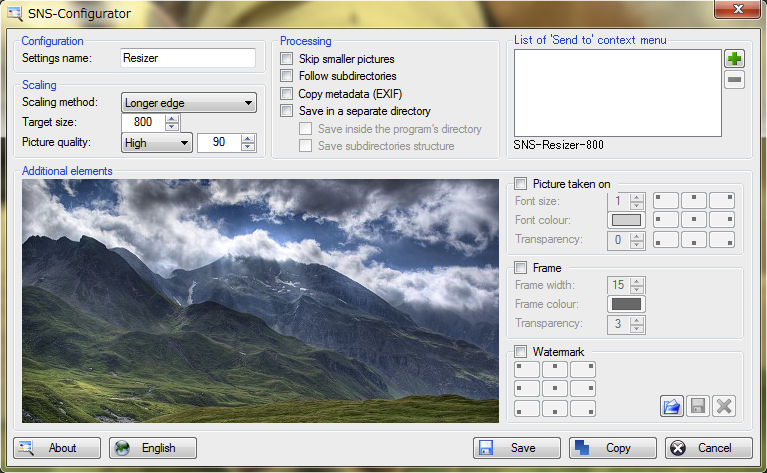The image size is (767, 473).
Task: Select watermark middle-left position button
Action: click(x=527, y=388)
